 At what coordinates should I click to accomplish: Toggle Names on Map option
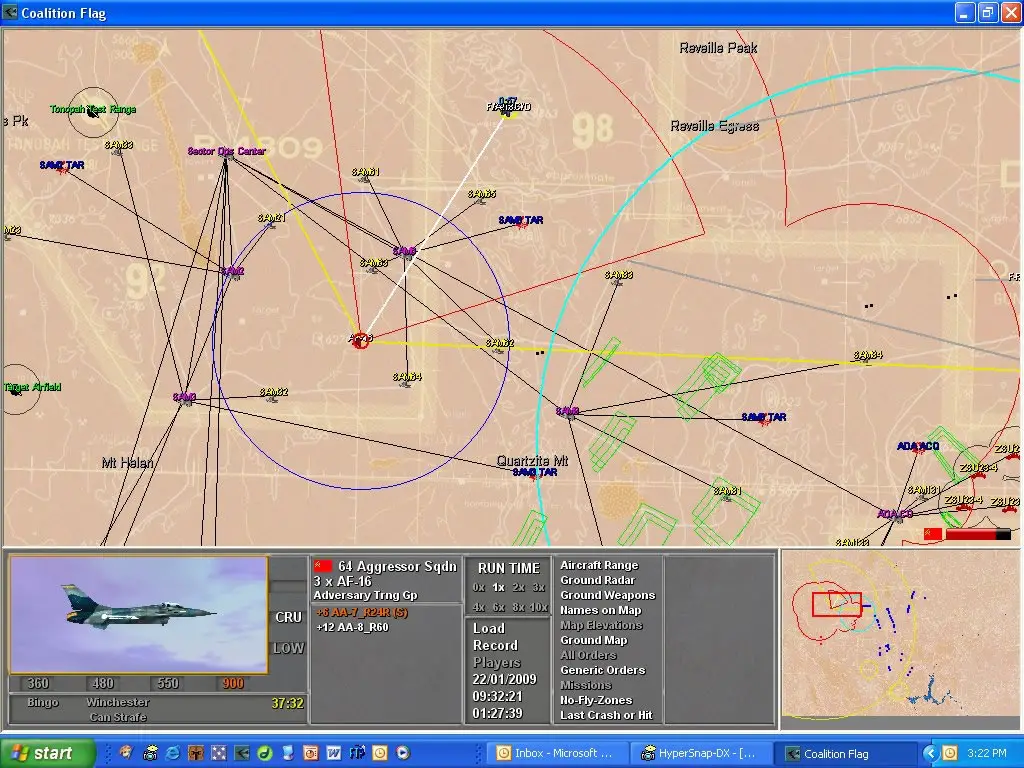601,610
